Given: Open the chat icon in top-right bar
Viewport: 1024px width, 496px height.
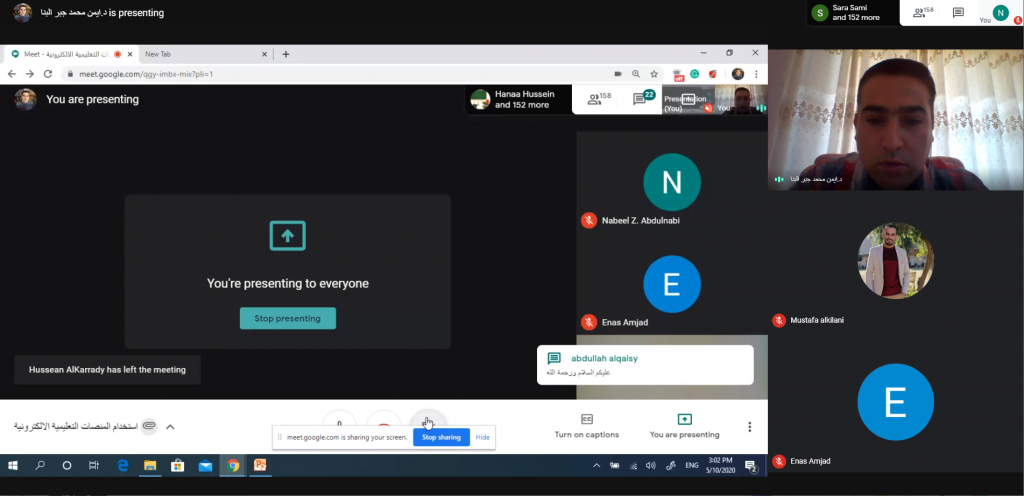Looking at the screenshot, I should tap(958, 13).
